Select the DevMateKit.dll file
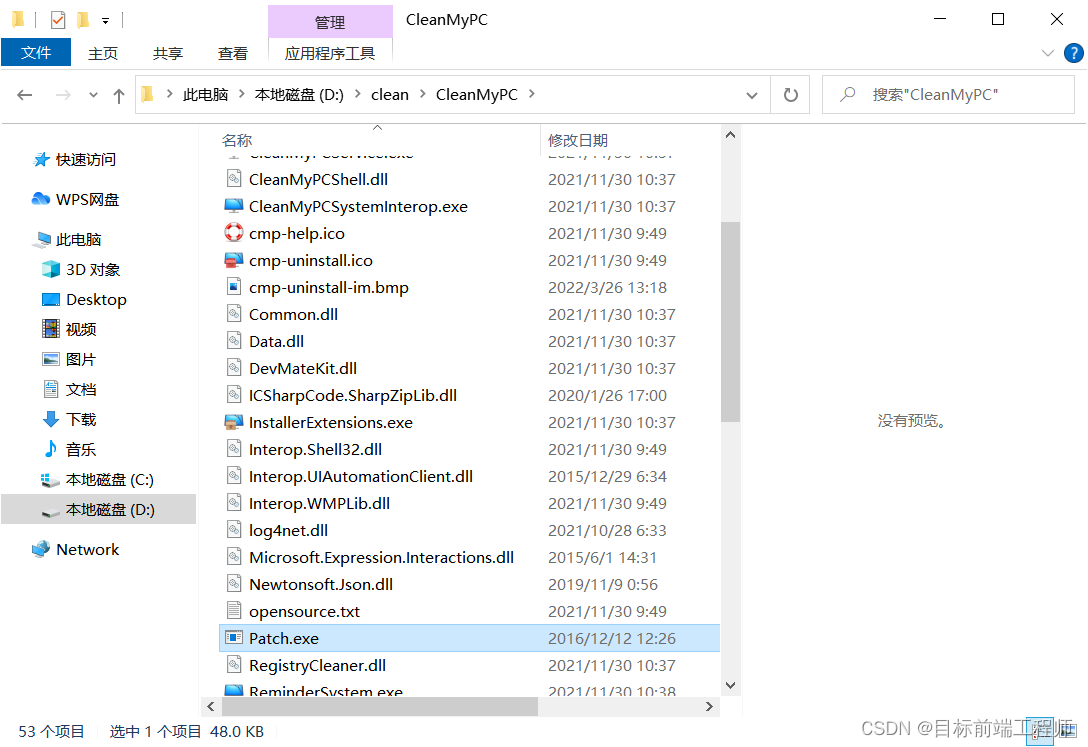Image resolution: width=1088 pixels, height=747 pixels. pos(303,369)
